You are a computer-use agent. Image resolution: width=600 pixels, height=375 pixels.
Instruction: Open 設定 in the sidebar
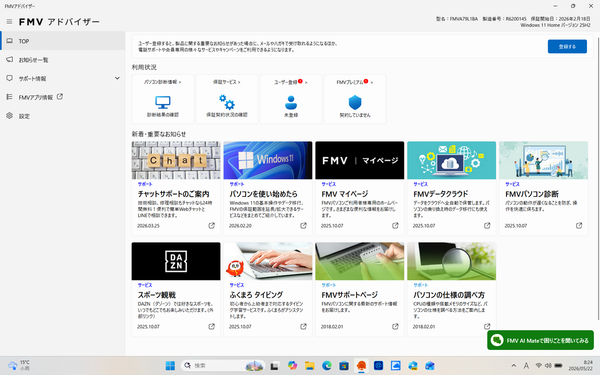pos(63,116)
